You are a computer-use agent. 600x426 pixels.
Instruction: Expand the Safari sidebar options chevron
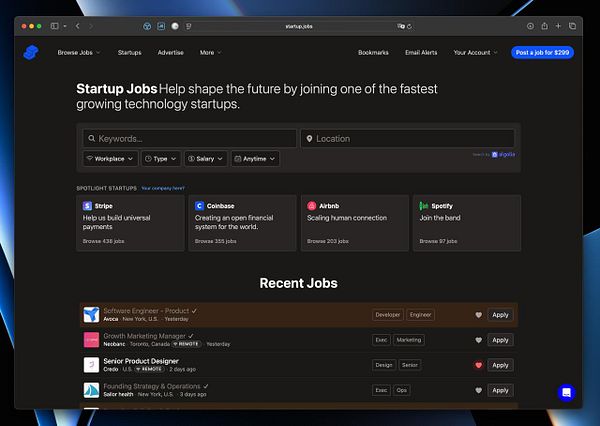(65, 26)
